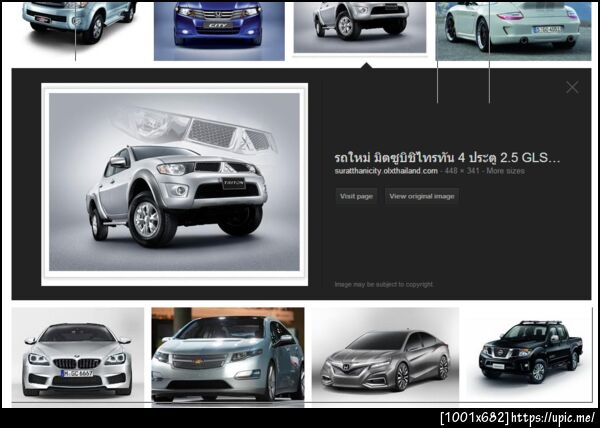Viewport: 600px width, 428px height.
Task: Select the small silver Triton thumbnail
Action: click(360, 27)
